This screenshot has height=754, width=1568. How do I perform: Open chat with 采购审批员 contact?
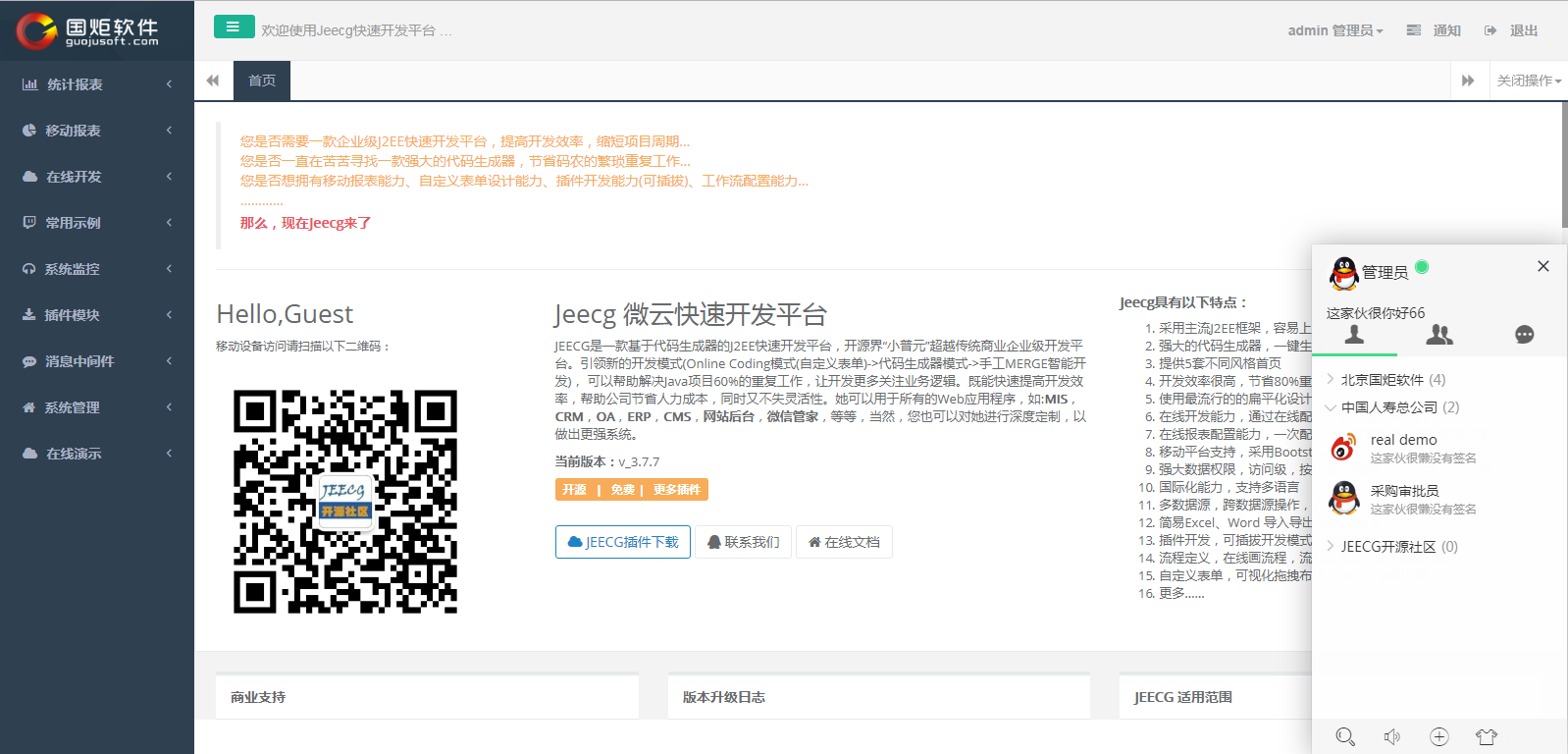1439,499
